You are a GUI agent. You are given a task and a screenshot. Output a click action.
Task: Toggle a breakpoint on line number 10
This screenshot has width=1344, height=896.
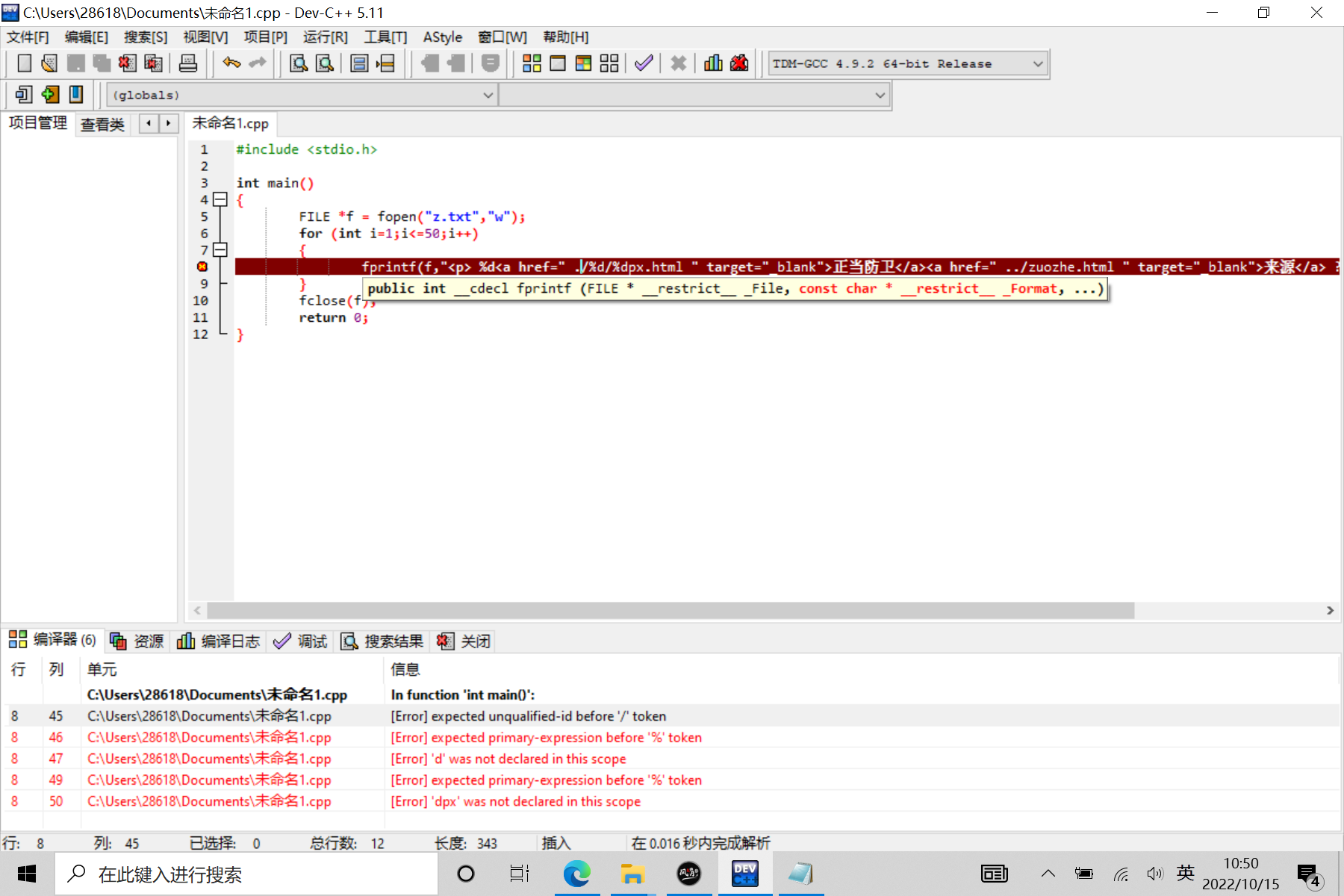200,300
